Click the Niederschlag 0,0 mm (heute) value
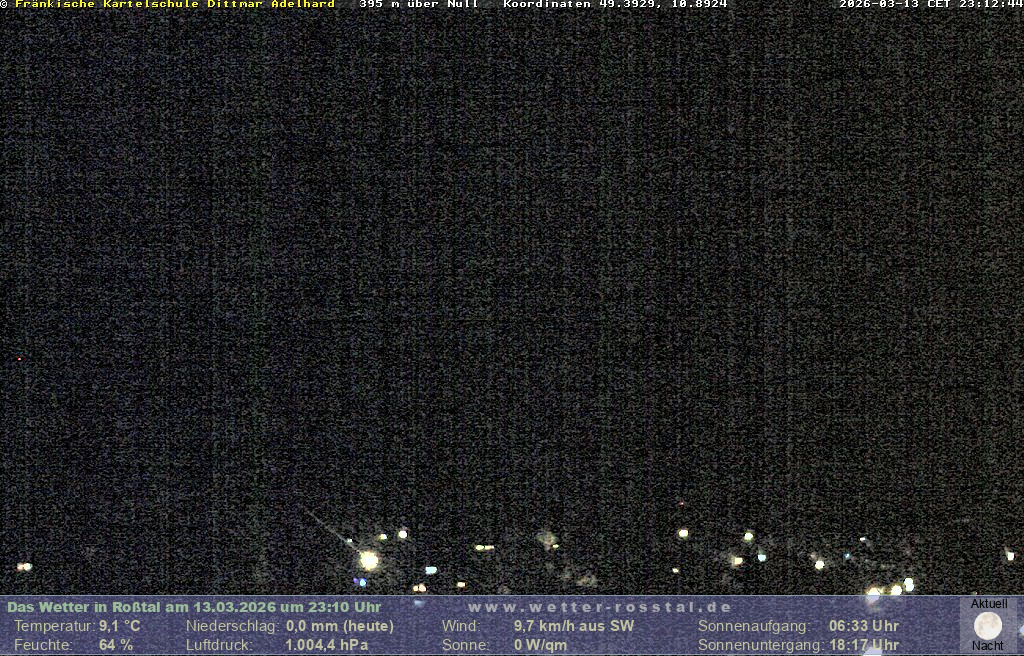 tap(339, 626)
